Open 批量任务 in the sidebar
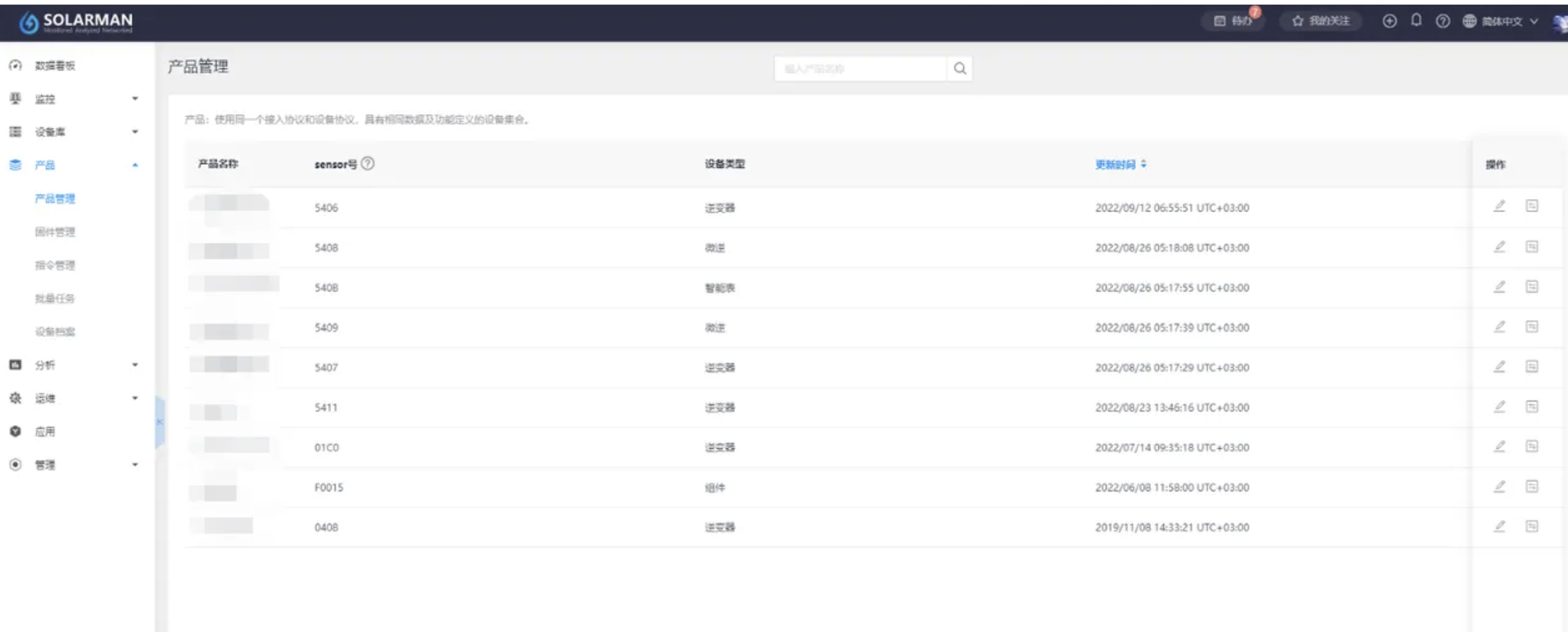The image size is (1568, 632). pyautogui.click(x=55, y=298)
